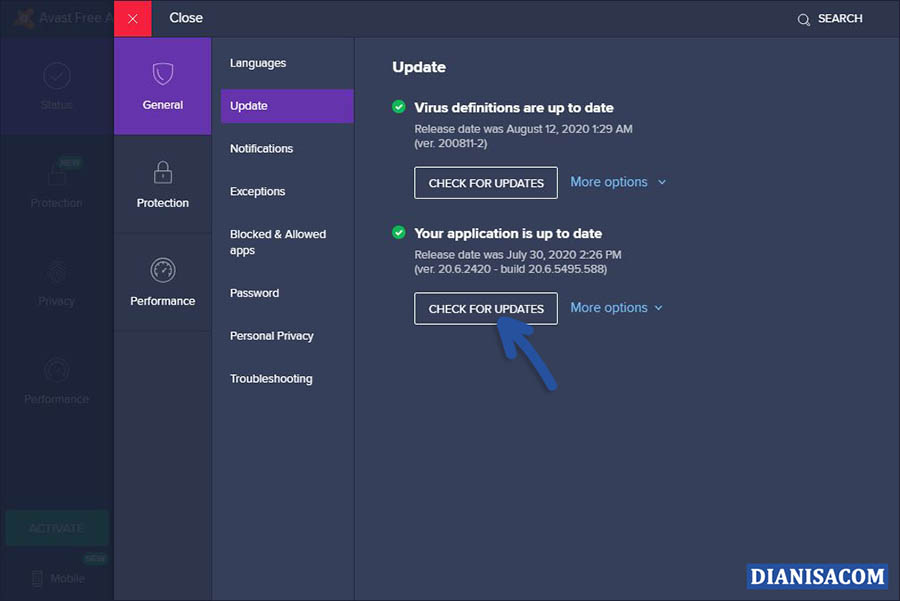Open the Password settings page

pos(253,293)
